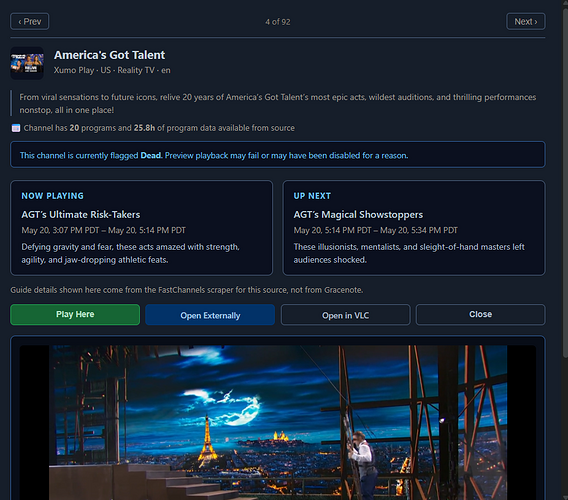The image size is (568, 500).
Task: Select 'AGT's Magical Showstoppers' program title
Action: pyautogui.click(x=358, y=214)
